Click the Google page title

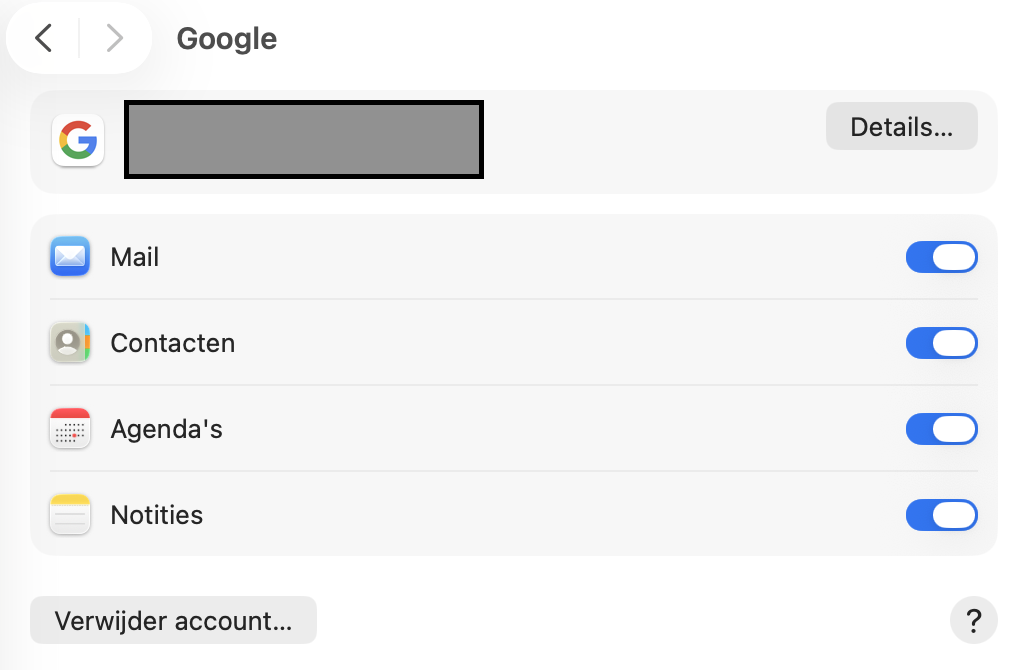tap(226, 39)
